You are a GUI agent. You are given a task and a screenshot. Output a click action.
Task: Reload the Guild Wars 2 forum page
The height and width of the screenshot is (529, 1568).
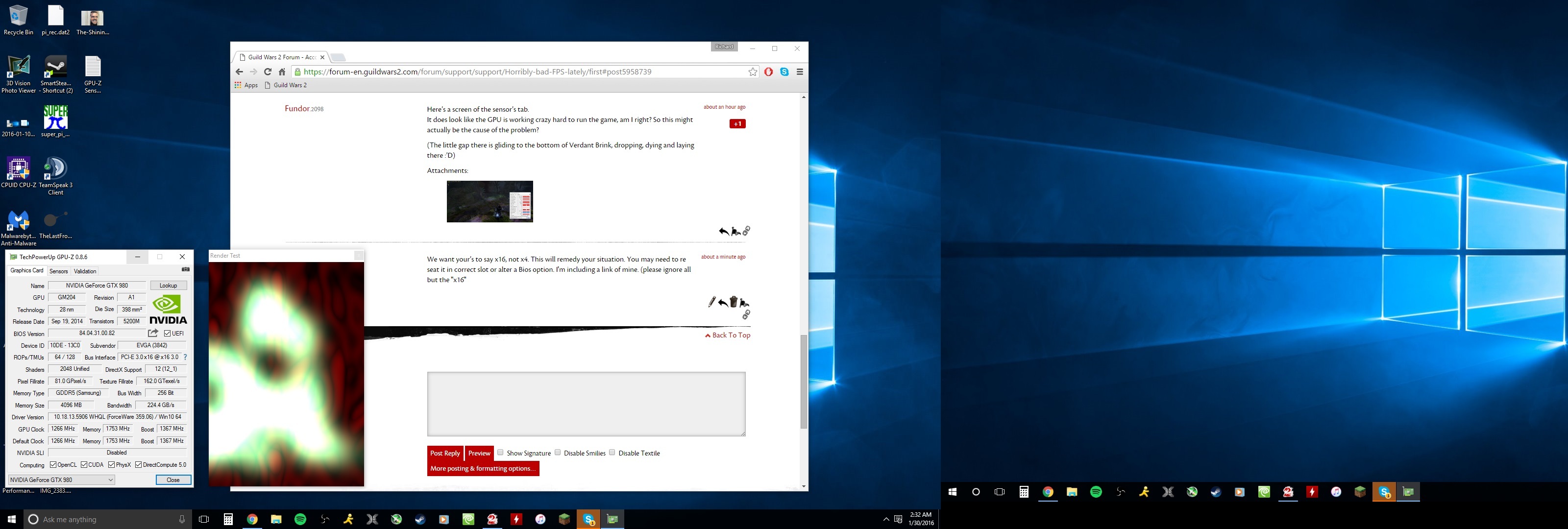coord(267,72)
